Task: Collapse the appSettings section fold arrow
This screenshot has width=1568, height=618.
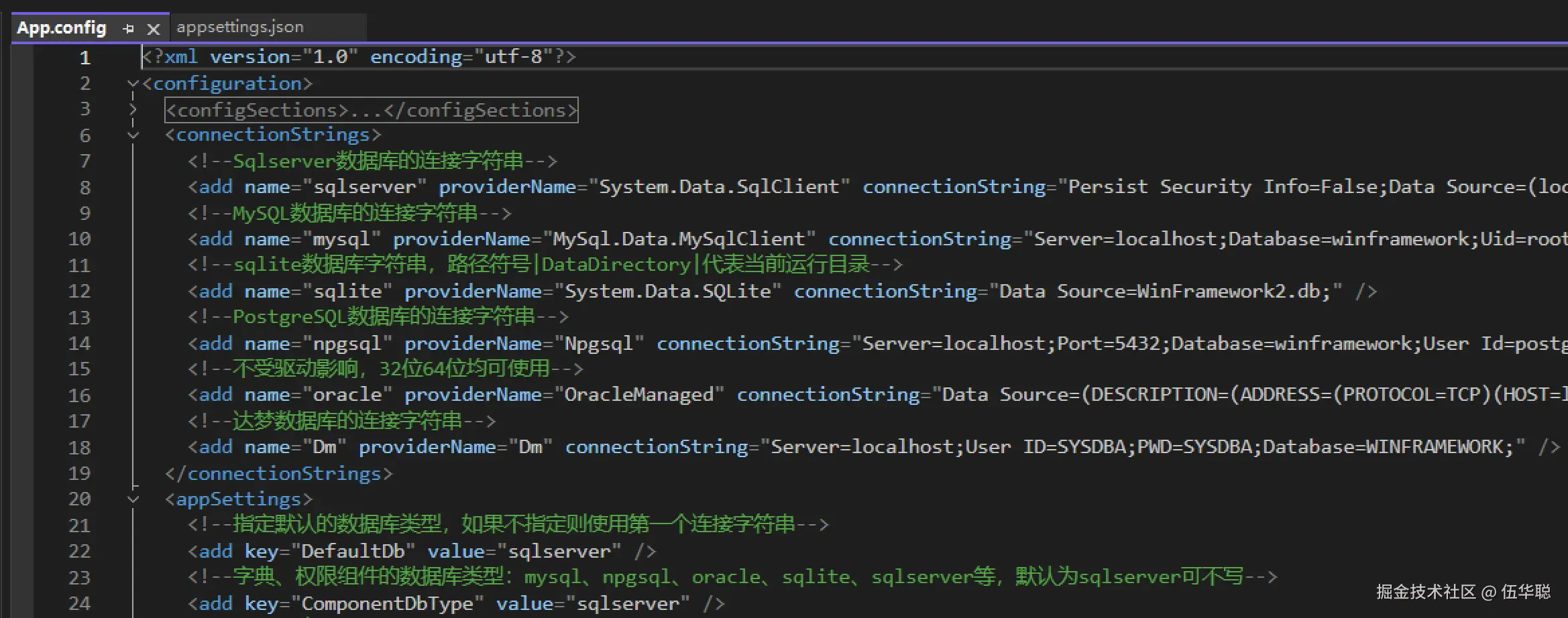Action: point(133,499)
